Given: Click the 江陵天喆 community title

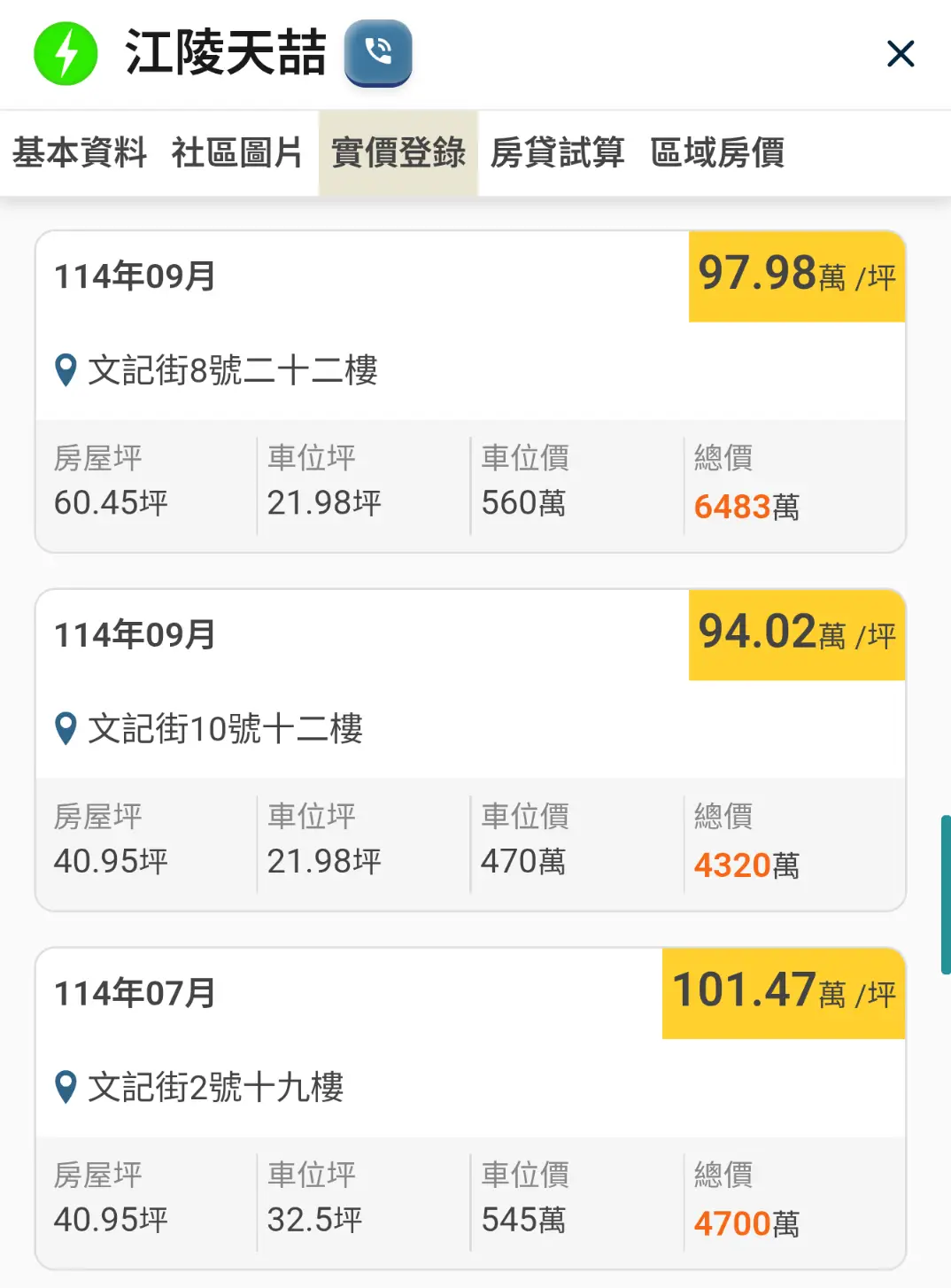Looking at the screenshot, I should point(226,53).
